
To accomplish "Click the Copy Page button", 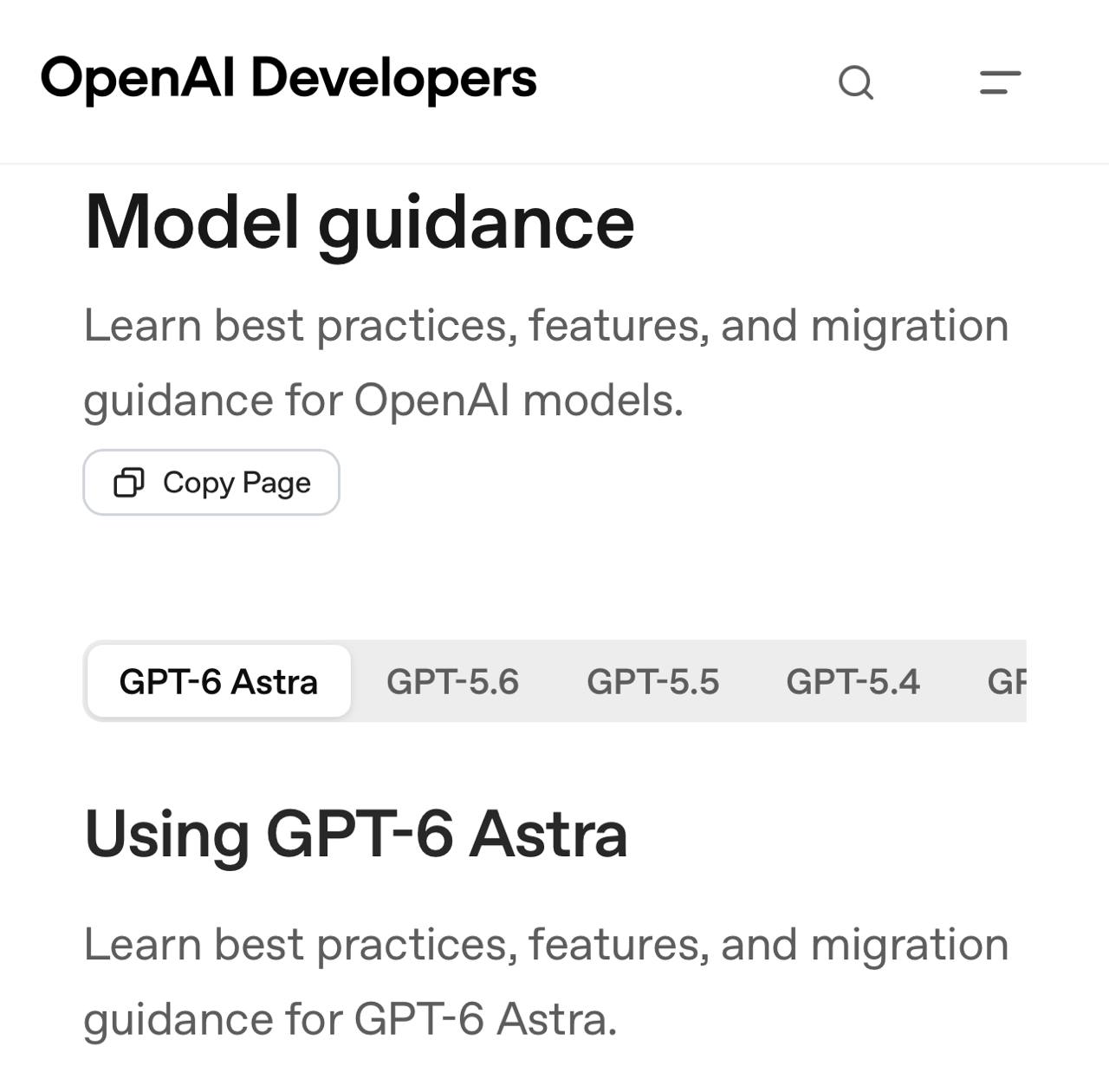I will point(211,482).
